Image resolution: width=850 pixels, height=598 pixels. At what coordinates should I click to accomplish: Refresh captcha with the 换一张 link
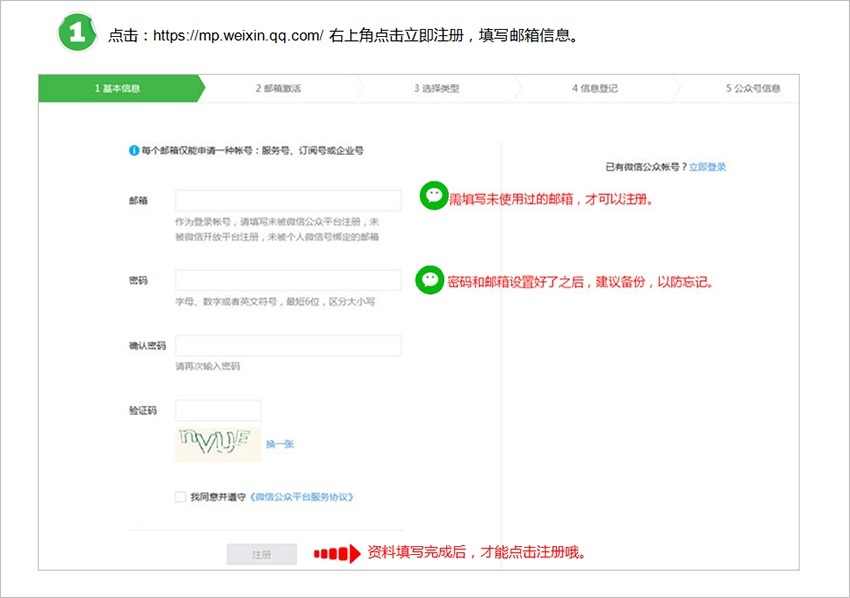tap(280, 444)
